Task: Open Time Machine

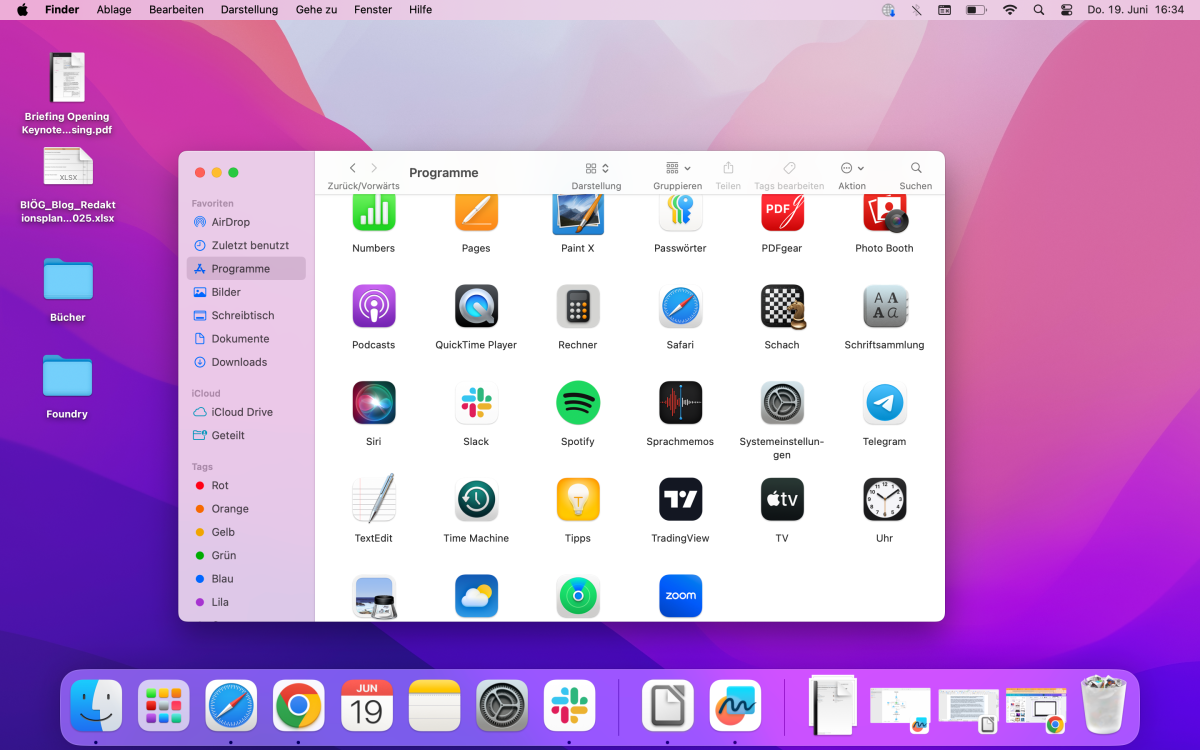Action: coord(475,499)
